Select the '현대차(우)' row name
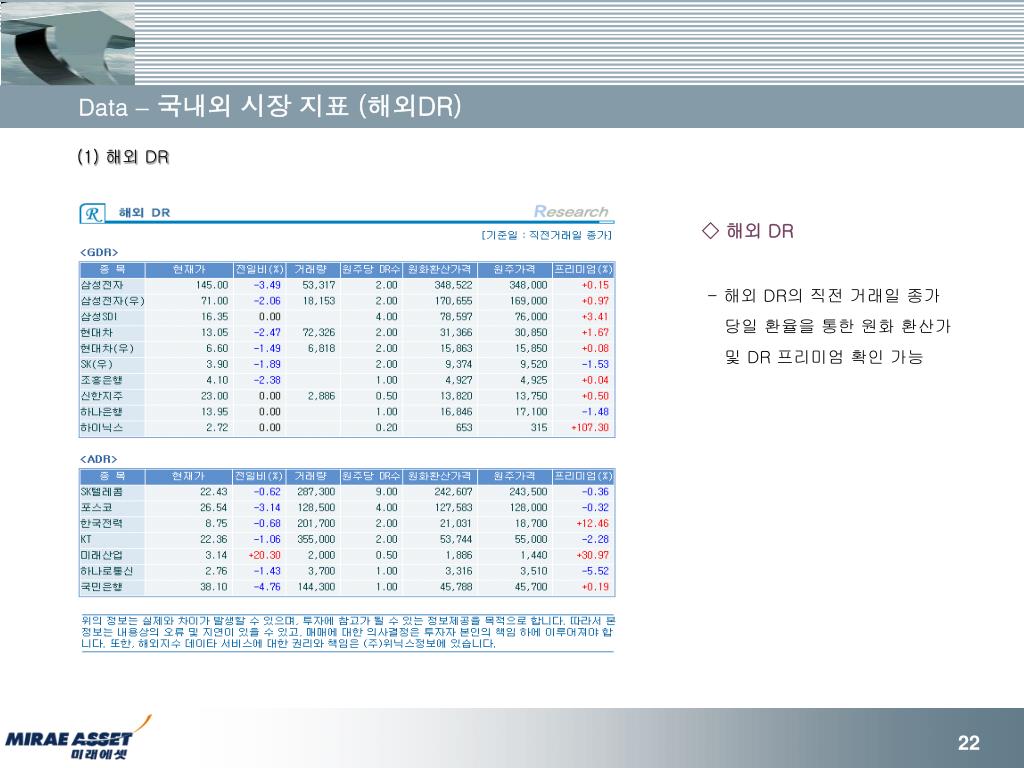Image resolution: width=1024 pixels, height=768 pixels. (x=107, y=349)
